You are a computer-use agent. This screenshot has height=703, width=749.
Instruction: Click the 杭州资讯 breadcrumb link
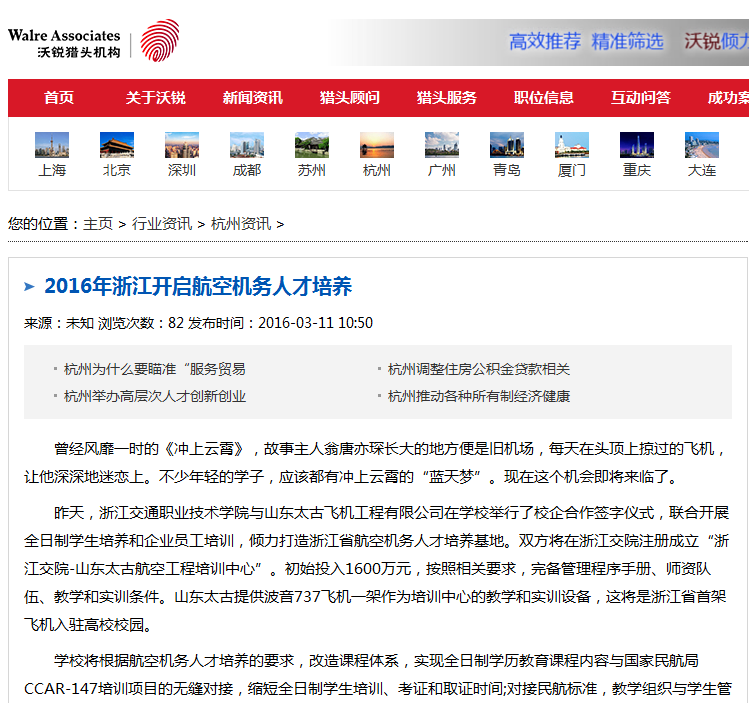pyautogui.click(x=241, y=224)
